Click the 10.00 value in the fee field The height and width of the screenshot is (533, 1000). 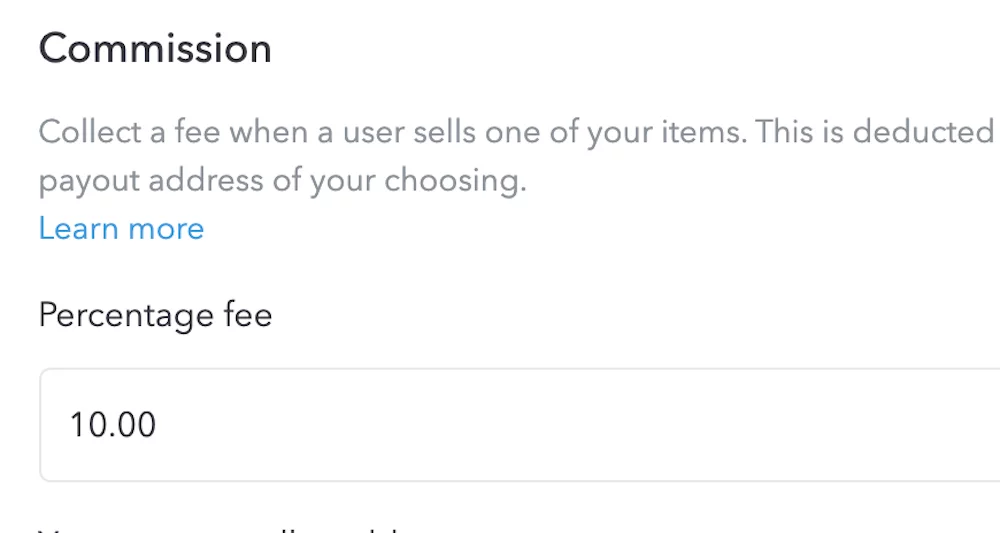tap(113, 425)
